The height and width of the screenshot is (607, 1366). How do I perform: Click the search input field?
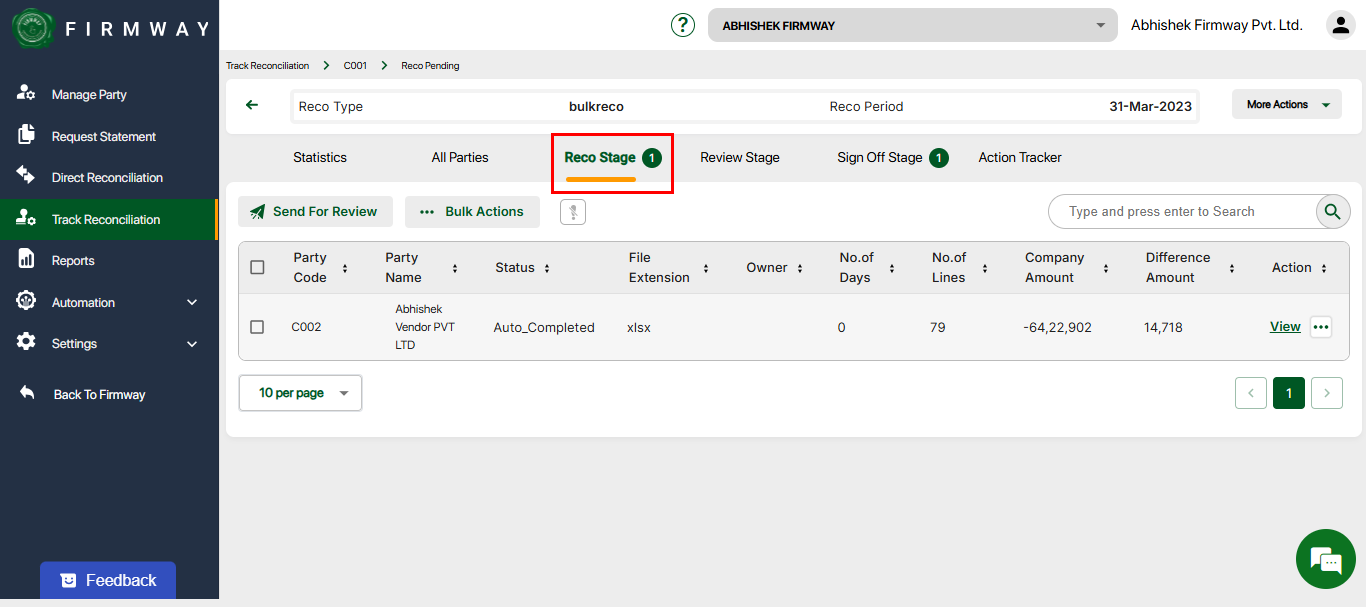(x=1180, y=212)
